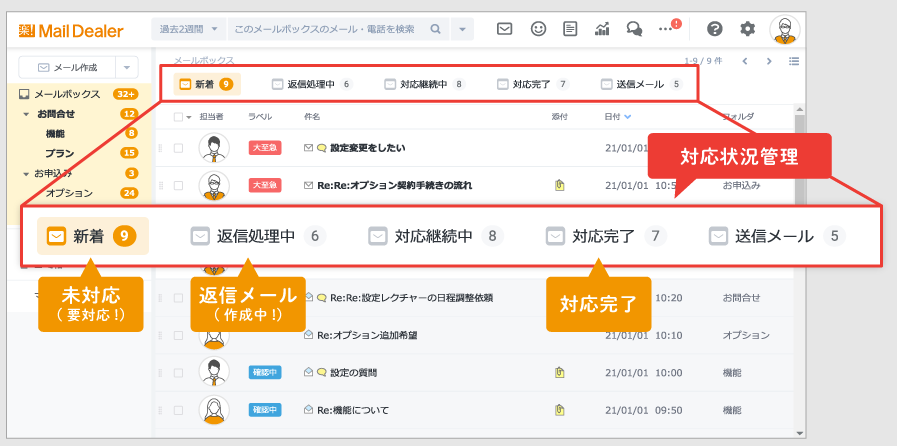The width and height of the screenshot is (897, 446).
Task: Tick the checkbox for Re:オプション追加希望
Action: (178, 335)
